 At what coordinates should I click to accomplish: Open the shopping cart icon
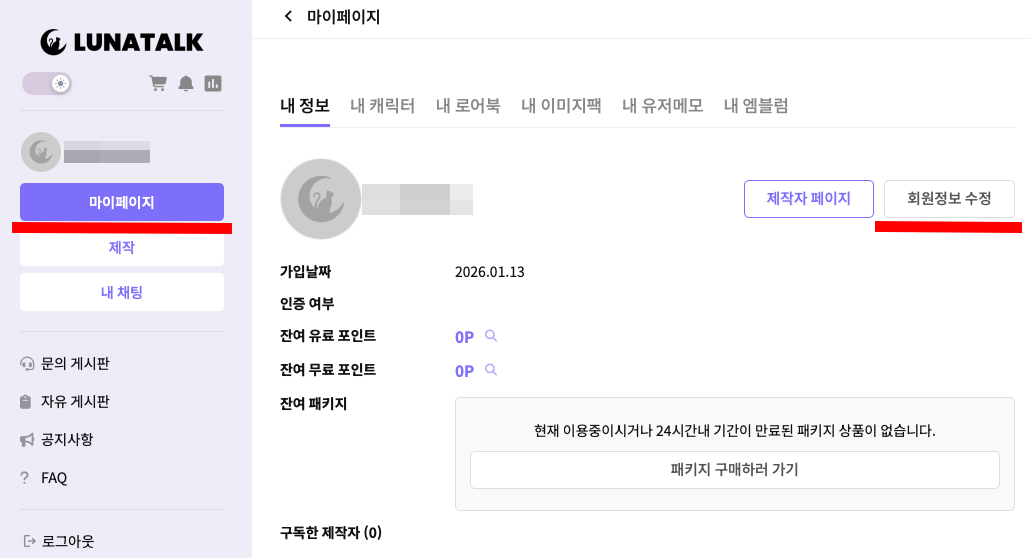coord(158,83)
